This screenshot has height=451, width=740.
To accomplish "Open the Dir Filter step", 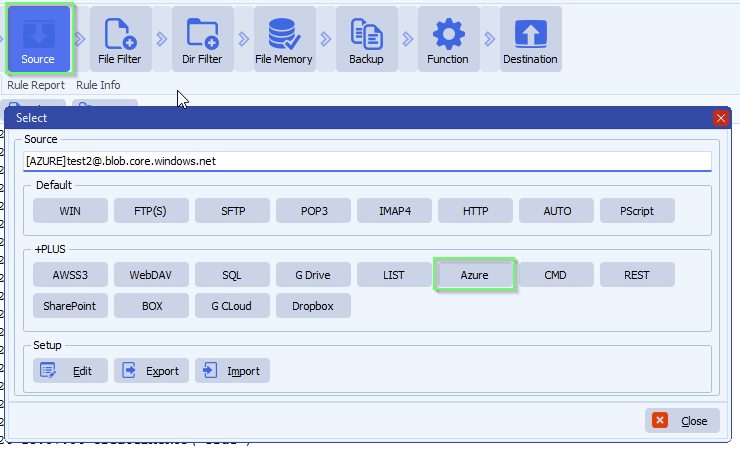I will point(202,39).
